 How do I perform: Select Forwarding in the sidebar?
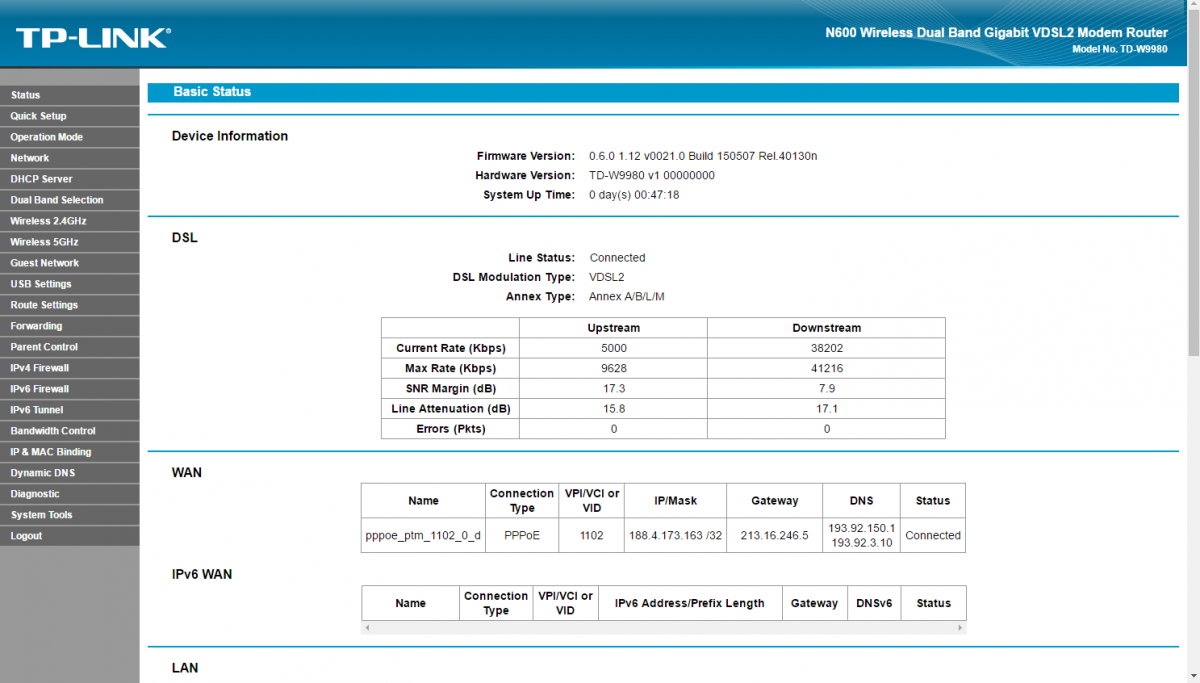point(70,326)
